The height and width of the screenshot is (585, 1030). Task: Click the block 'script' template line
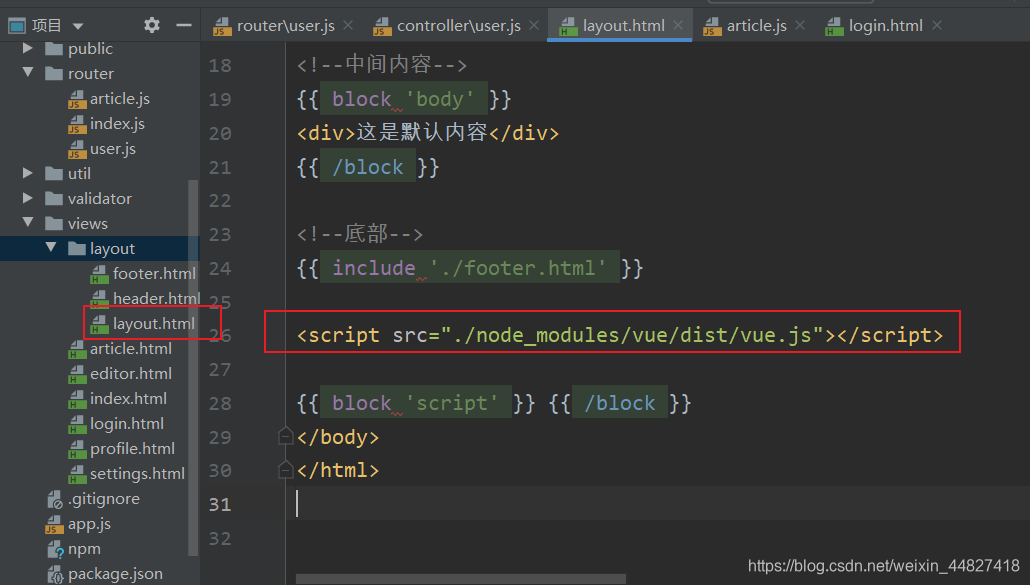coord(494,402)
